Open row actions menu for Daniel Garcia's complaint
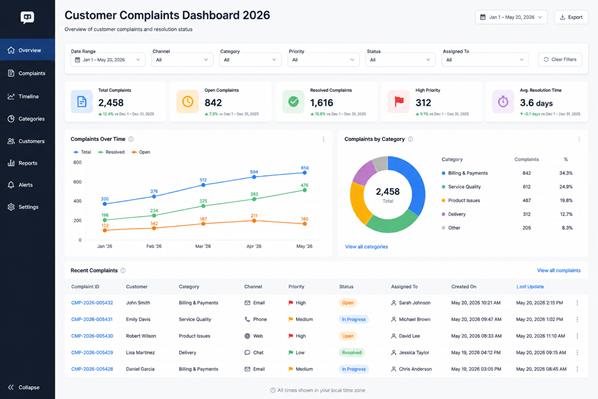Image resolution: width=598 pixels, height=399 pixels. pos(577,369)
